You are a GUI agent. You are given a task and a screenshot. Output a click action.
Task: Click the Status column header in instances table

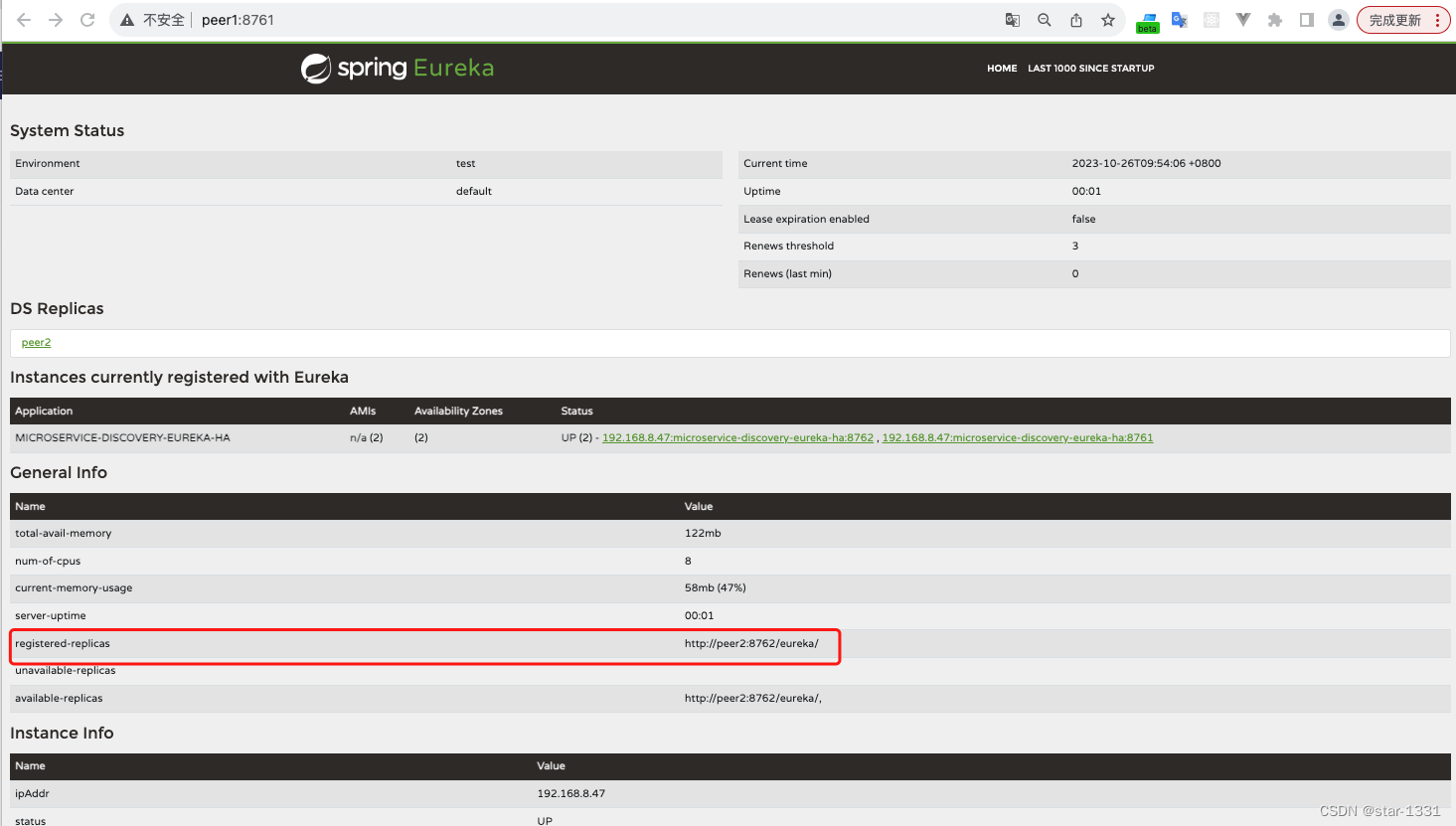(x=576, y=412)
